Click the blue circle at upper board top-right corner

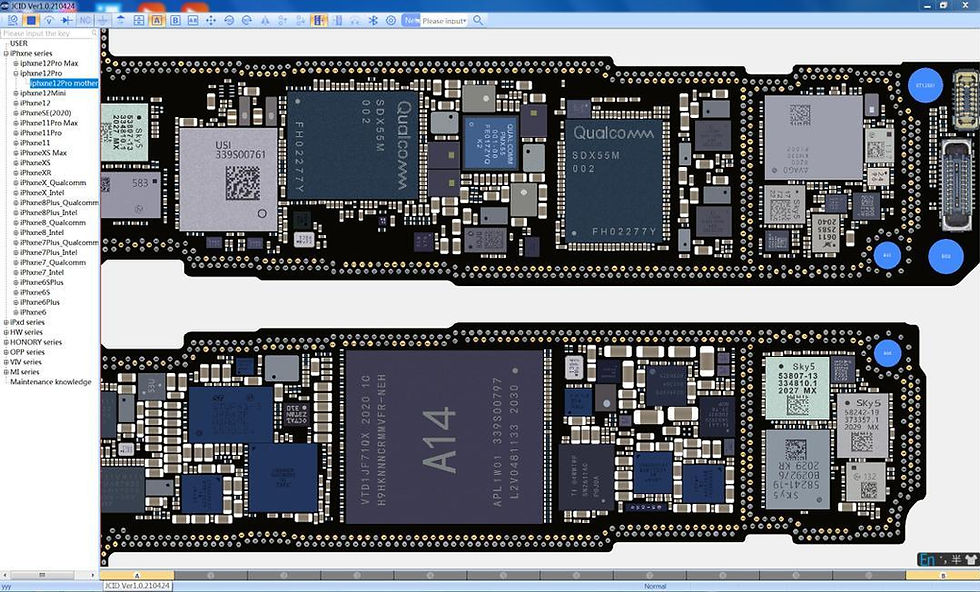[x=925, y=85]
